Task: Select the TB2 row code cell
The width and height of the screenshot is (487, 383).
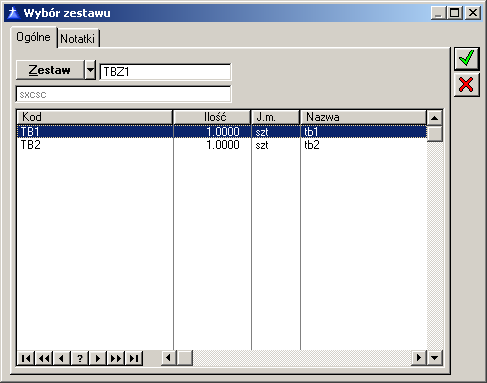Action: [95, 145]
